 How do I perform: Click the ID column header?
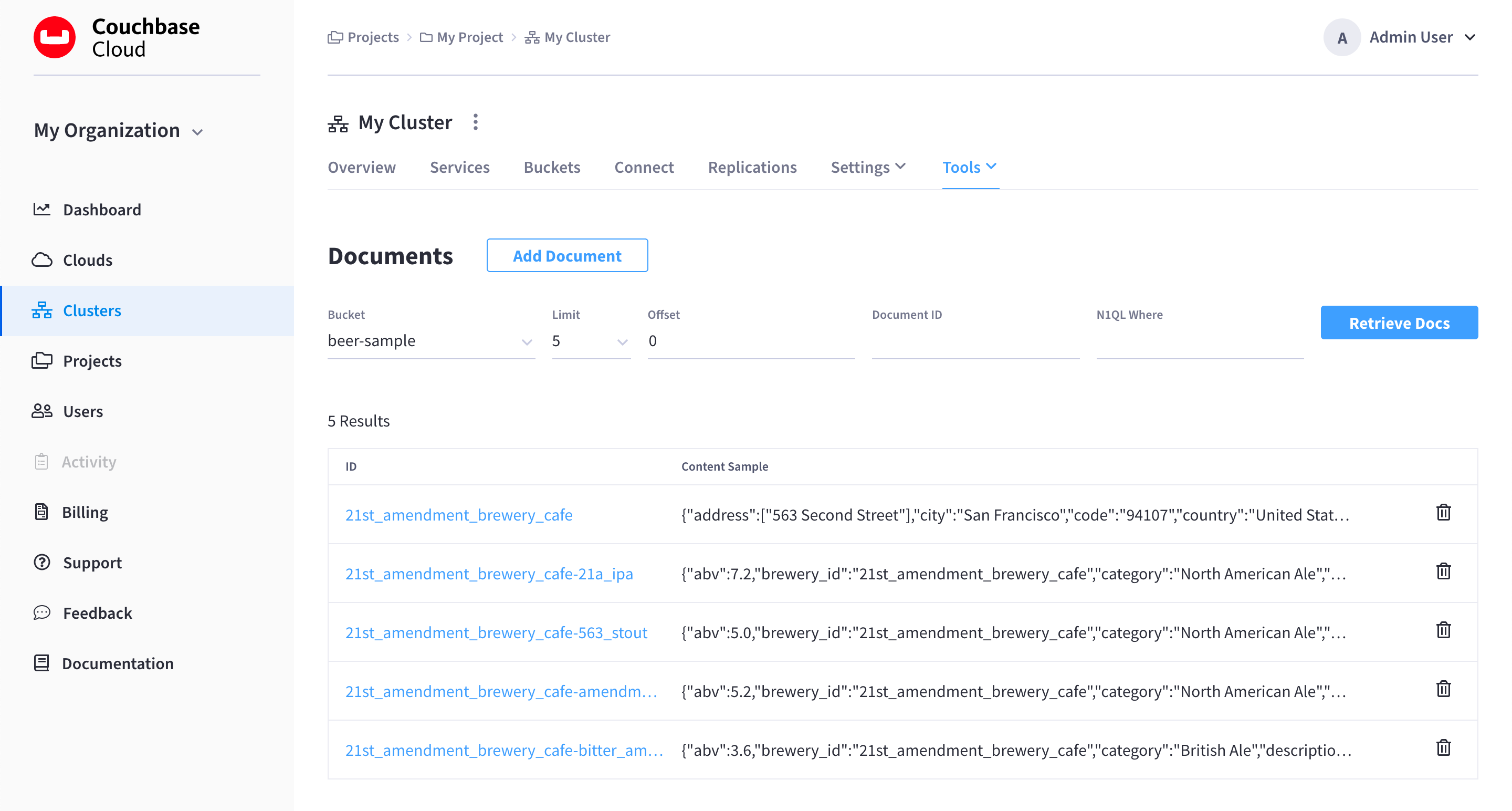point(350,466)
